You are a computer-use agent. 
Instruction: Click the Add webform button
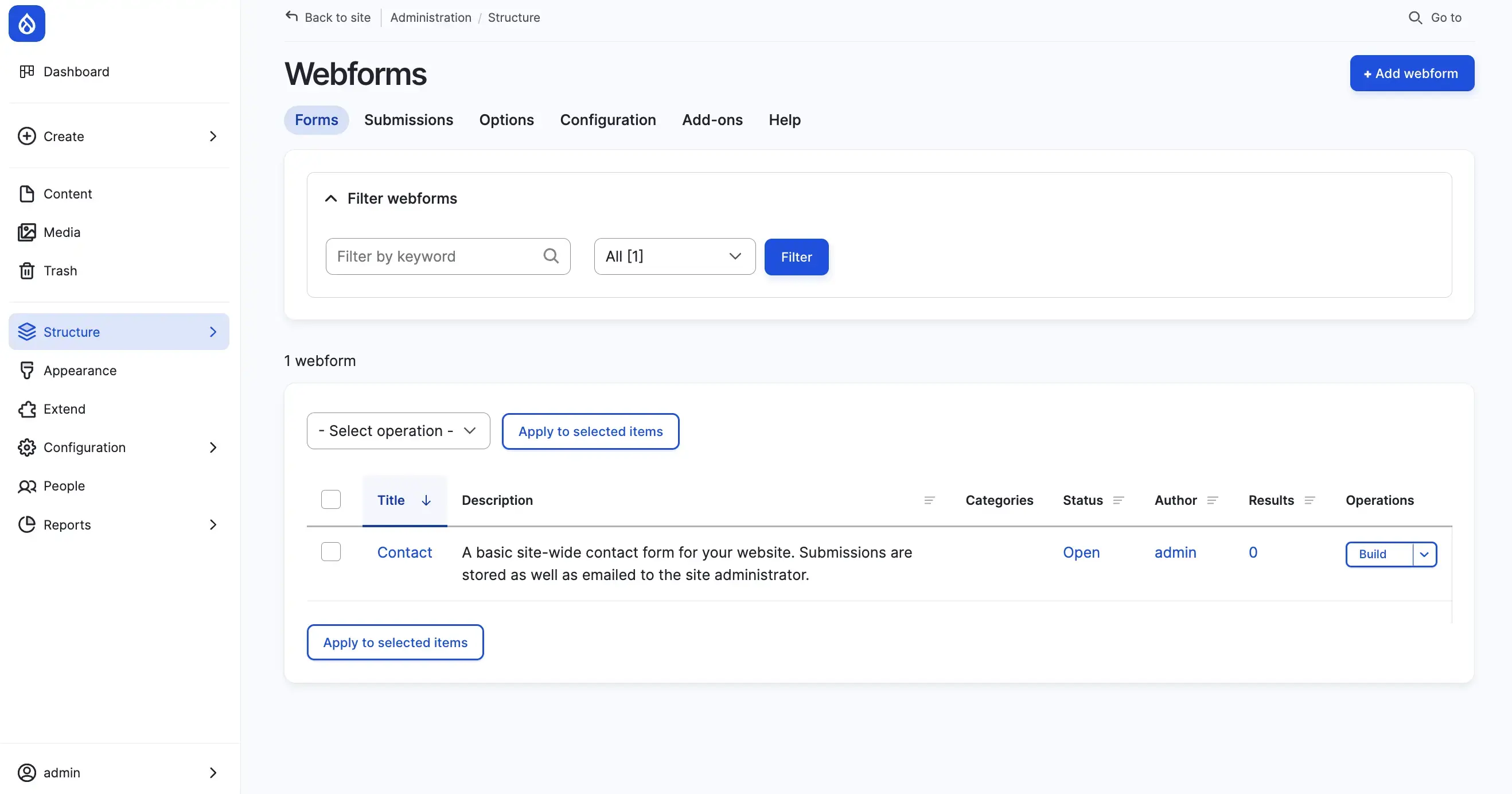click(x=1412, y=73)
